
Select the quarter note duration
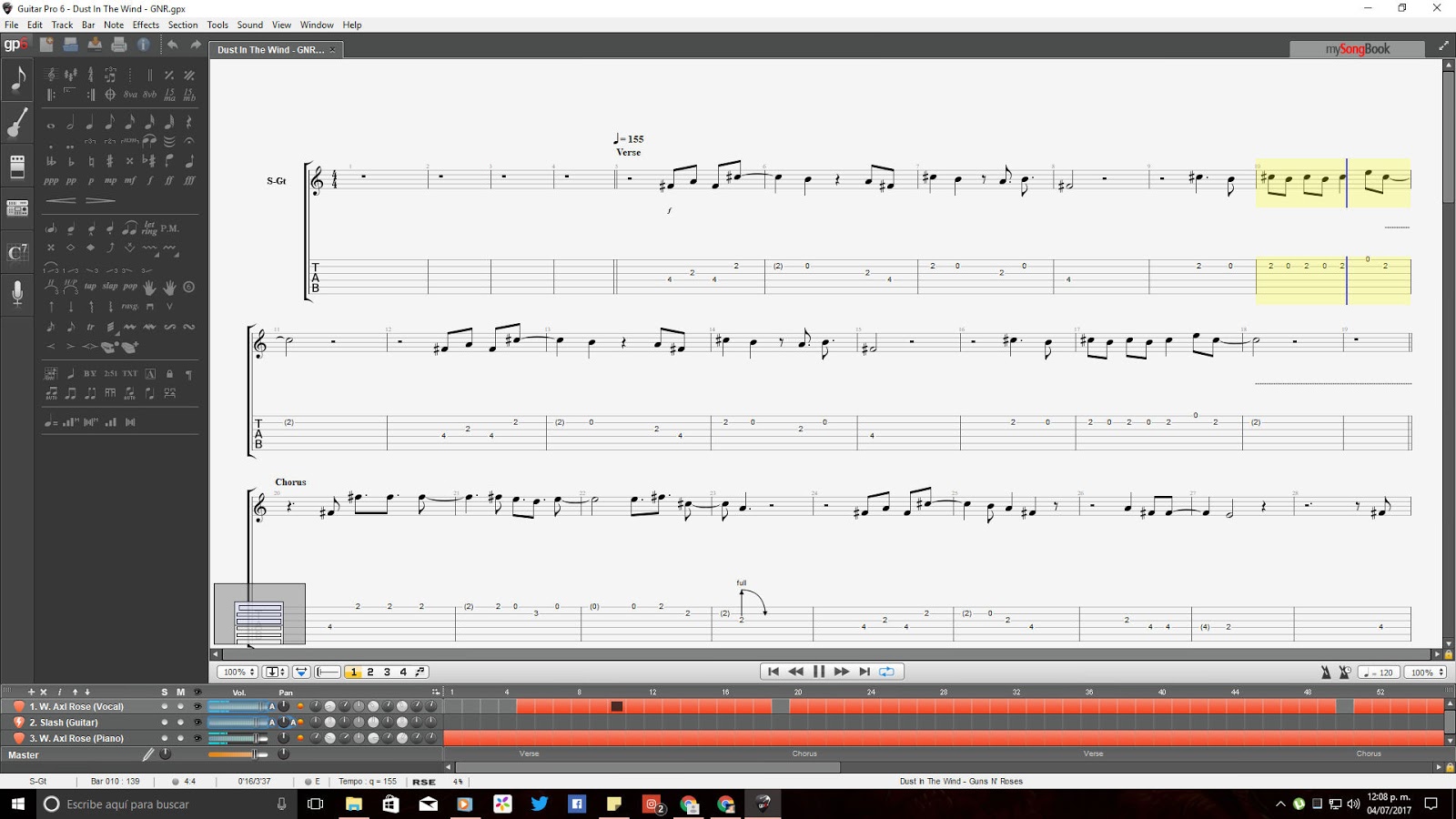(x=90, y=123)
